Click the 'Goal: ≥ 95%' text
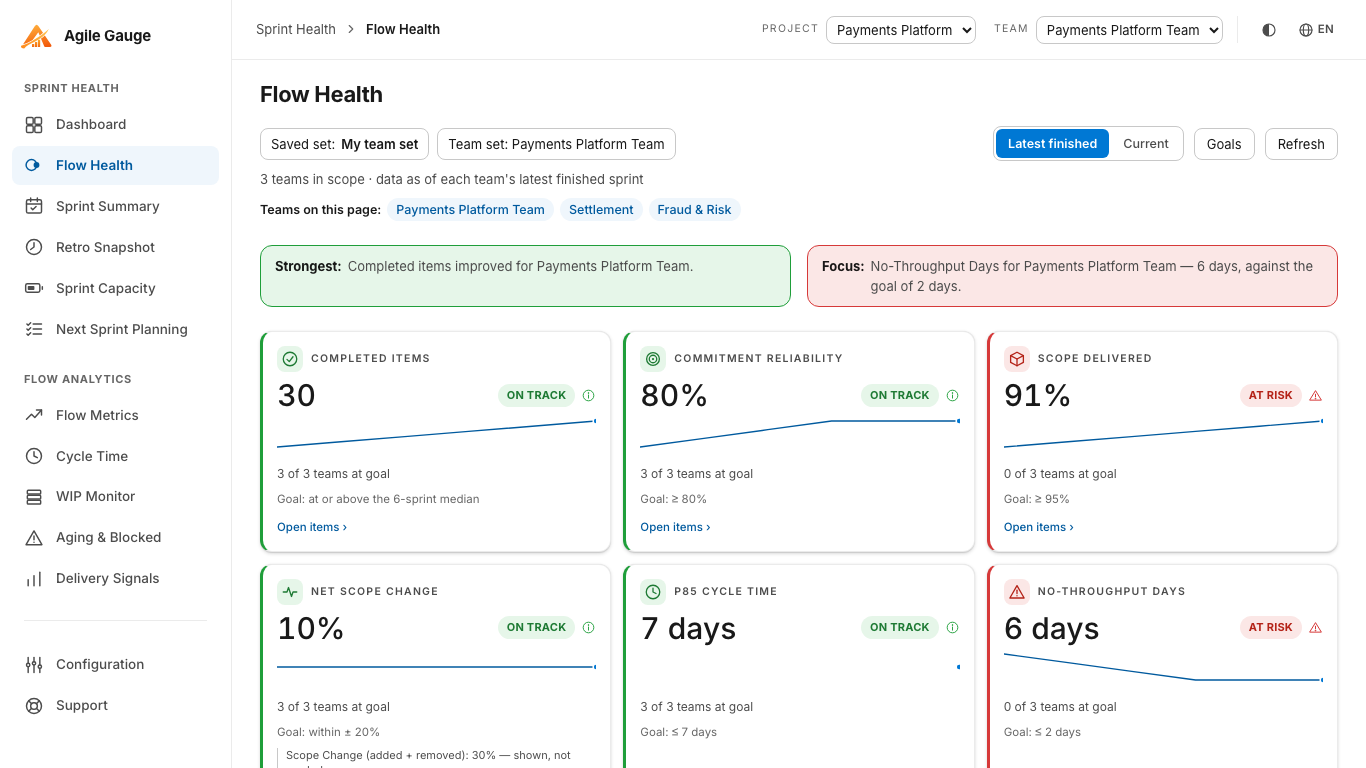The width and height of the screenshot is (1366, 768). coord(1037,499)
